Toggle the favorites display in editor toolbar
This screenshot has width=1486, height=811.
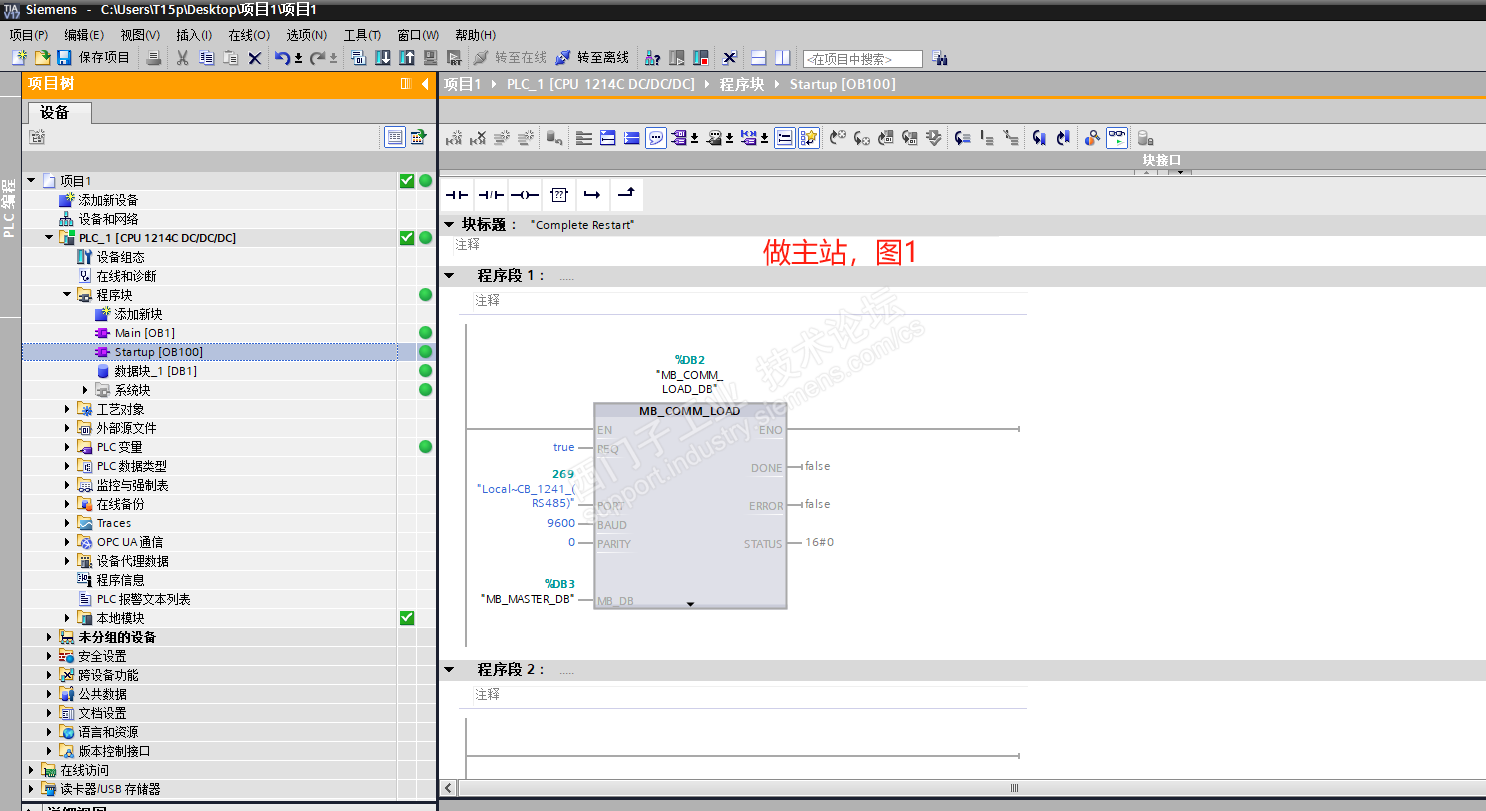pos(809,138)
